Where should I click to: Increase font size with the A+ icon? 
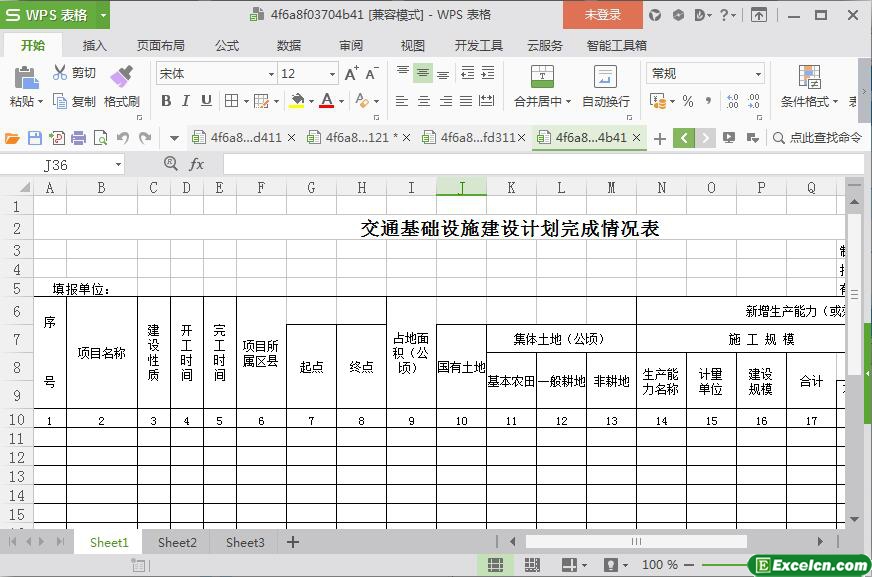pos(351,74)
